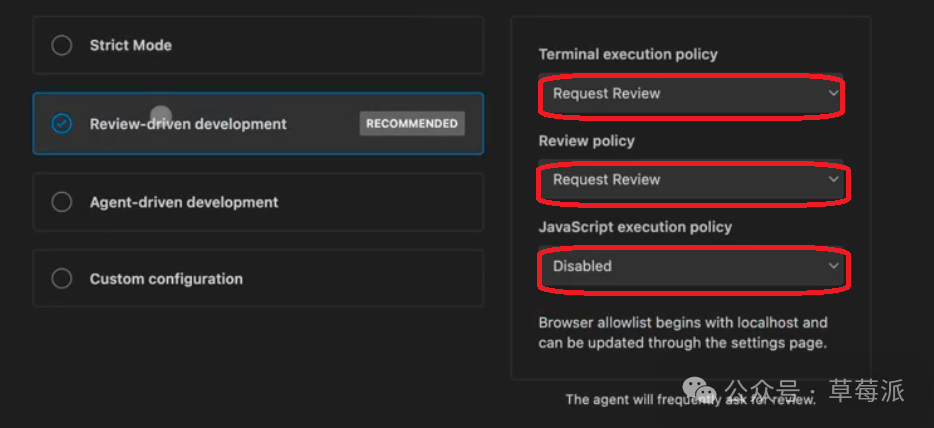
Task: Open the JavaScript execution policy Disabled dropdown
Action: click(690, 267)
